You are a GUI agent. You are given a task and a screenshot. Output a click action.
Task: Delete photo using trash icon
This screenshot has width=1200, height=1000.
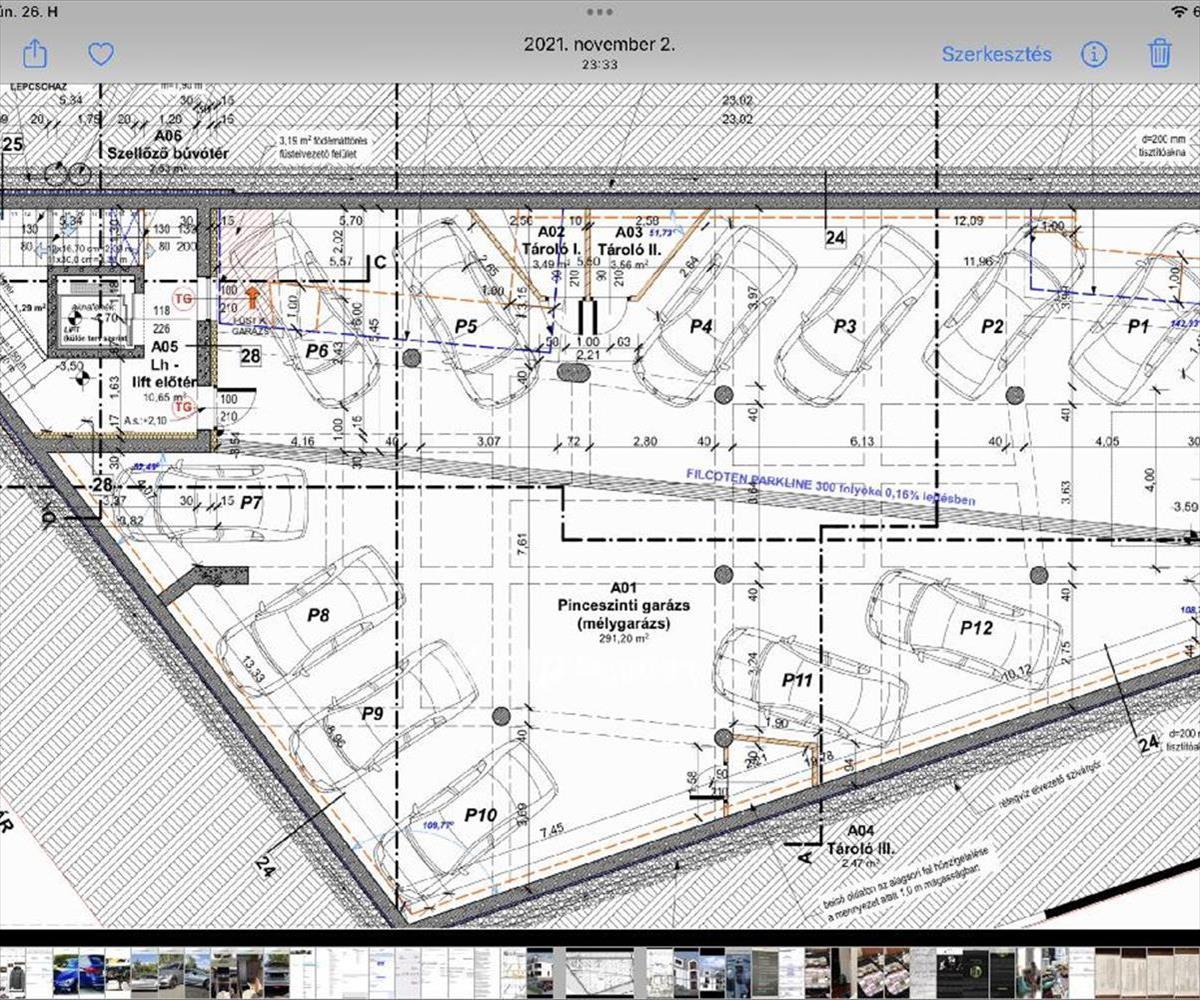point(1159,53)
